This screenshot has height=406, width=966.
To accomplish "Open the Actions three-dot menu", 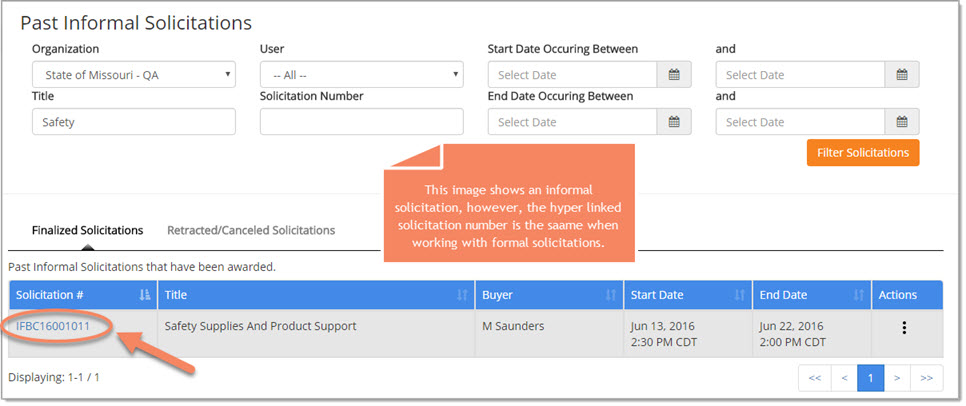I will pyautogui.click(x=904, y=328).
